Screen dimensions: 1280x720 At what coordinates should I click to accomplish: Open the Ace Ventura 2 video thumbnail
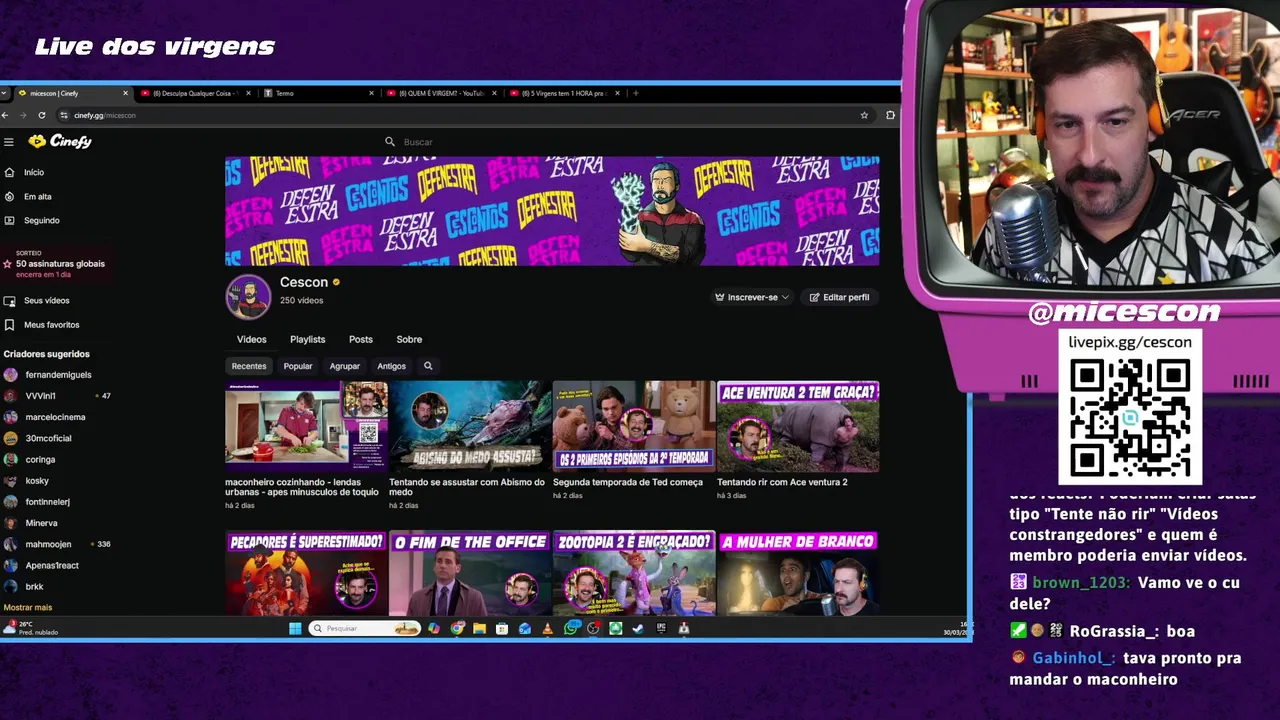[798, 426]
